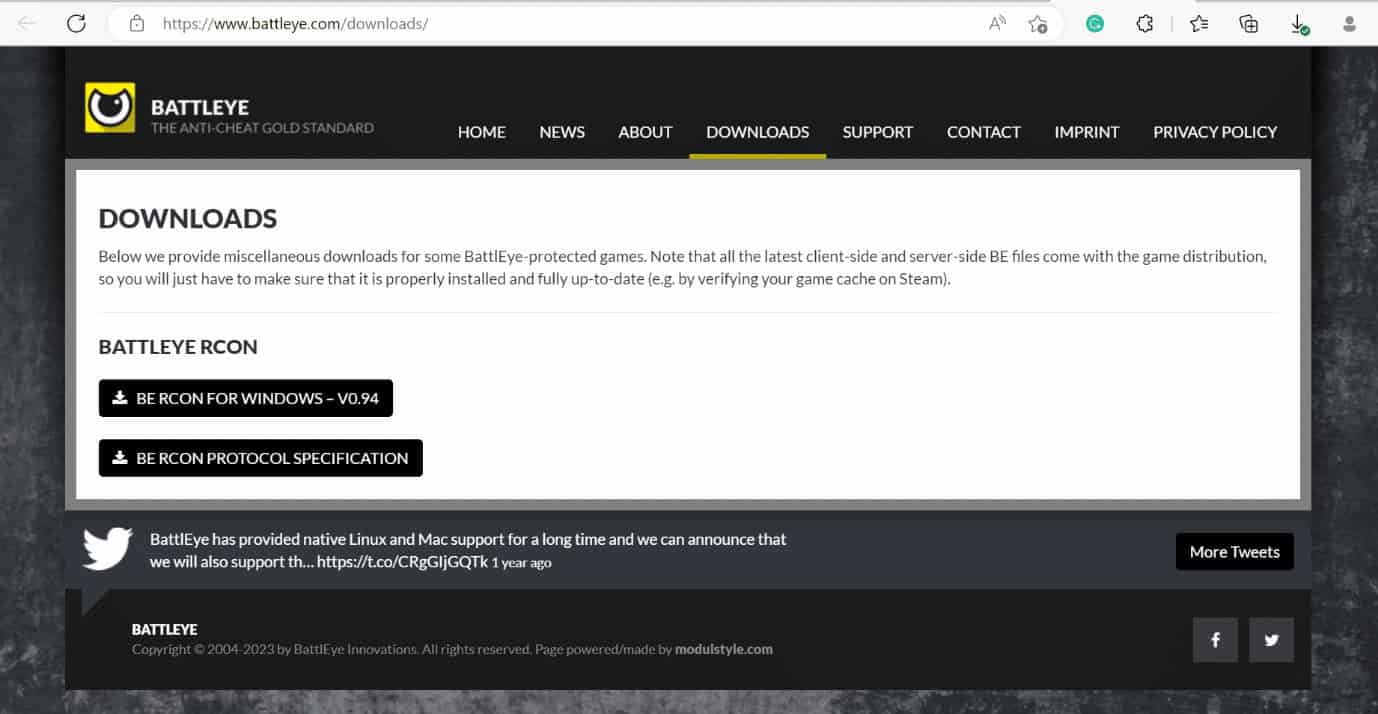Click the Twitter bird icon beside the tweet
1378x714 pixels.
tap(108, 549)
